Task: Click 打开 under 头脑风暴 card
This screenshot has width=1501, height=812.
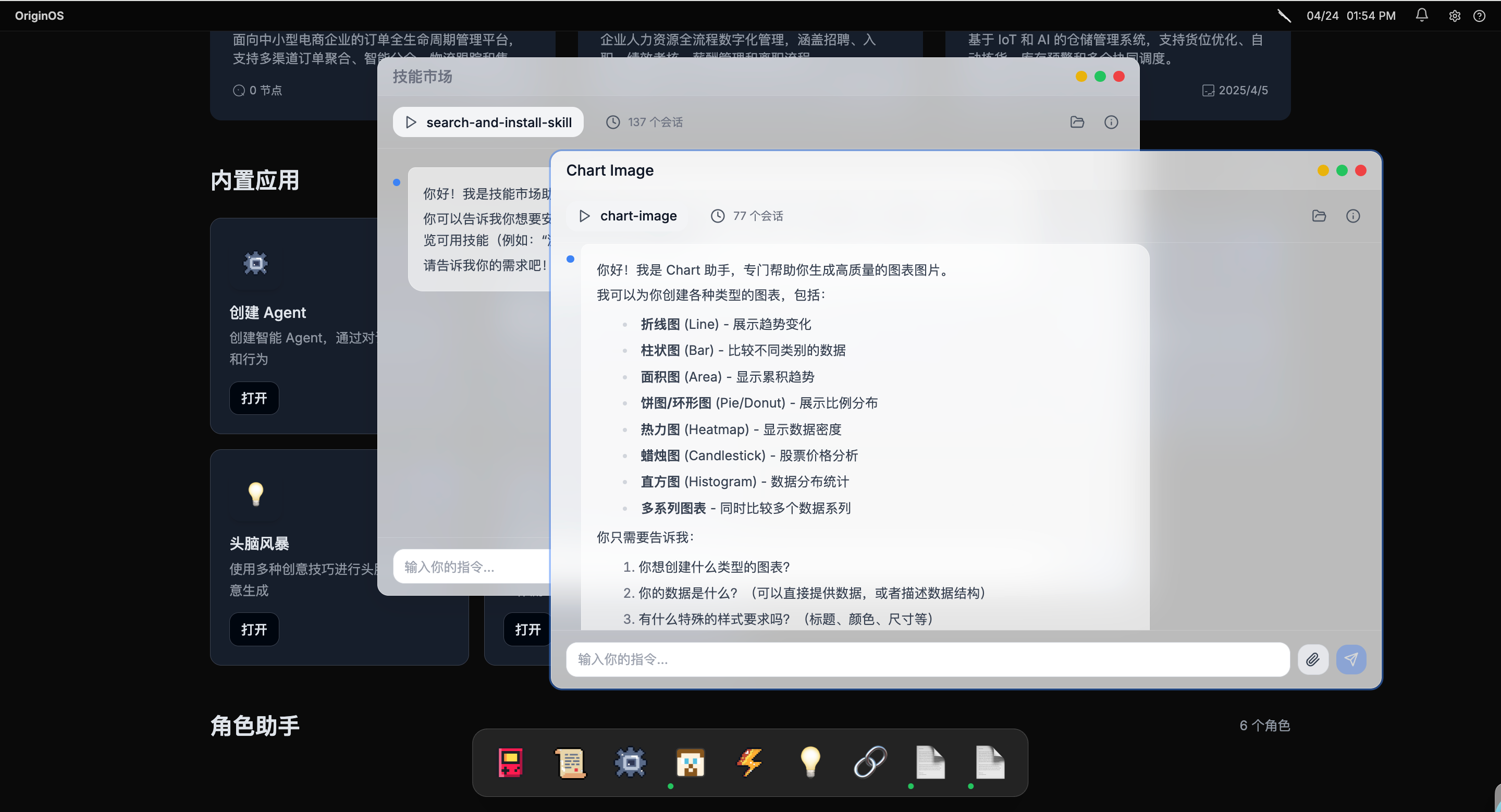Action: [x=254, y=630]
